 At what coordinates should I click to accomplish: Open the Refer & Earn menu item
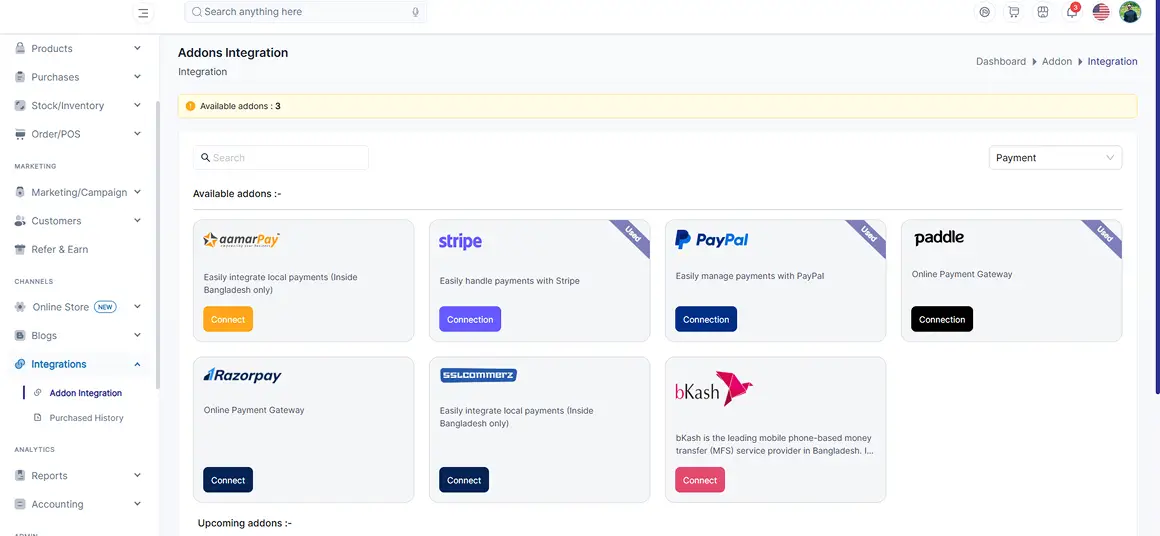tap(59, 250)
